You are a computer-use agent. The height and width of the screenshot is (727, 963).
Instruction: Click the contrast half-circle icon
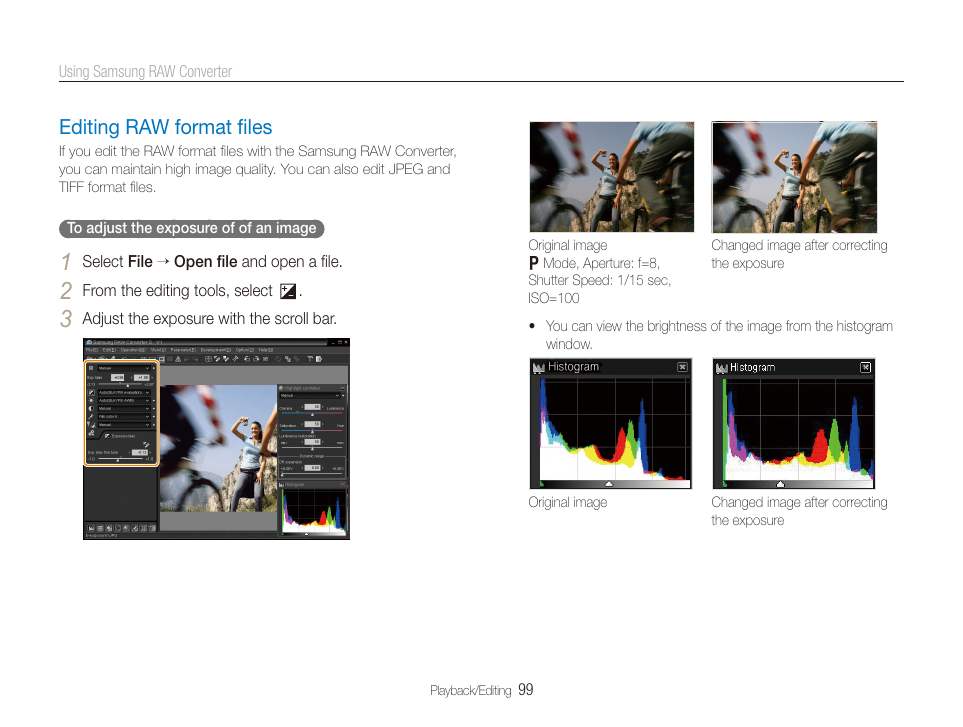[91, 408]
